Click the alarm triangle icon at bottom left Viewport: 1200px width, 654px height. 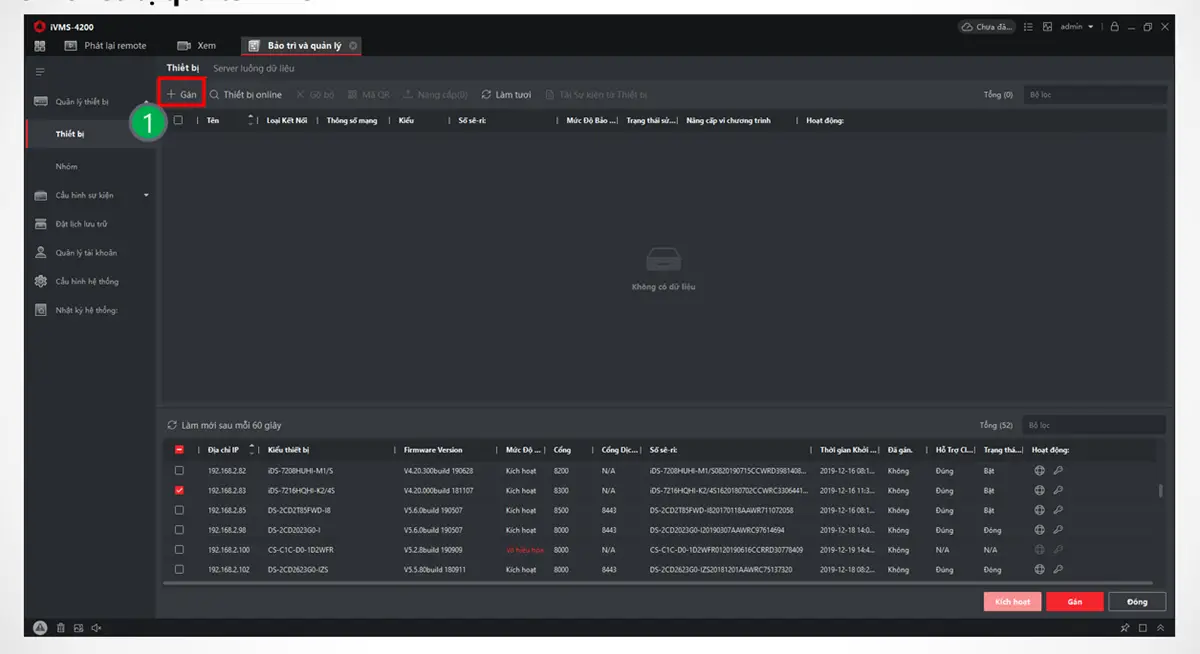click(x=40, y=628)
